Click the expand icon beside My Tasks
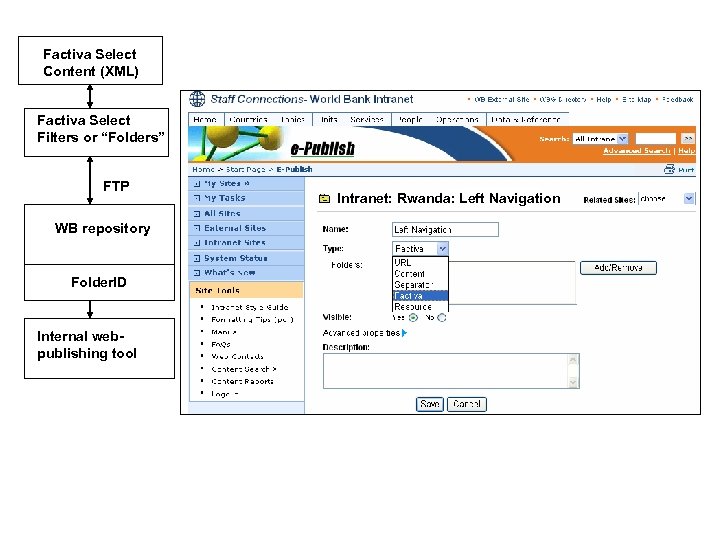 point(197,198)
